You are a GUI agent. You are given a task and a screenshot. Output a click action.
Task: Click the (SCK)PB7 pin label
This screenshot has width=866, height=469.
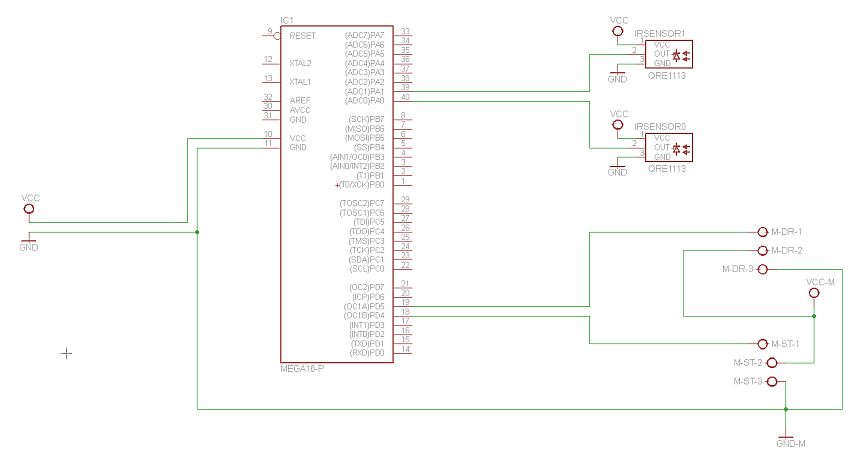366,119
